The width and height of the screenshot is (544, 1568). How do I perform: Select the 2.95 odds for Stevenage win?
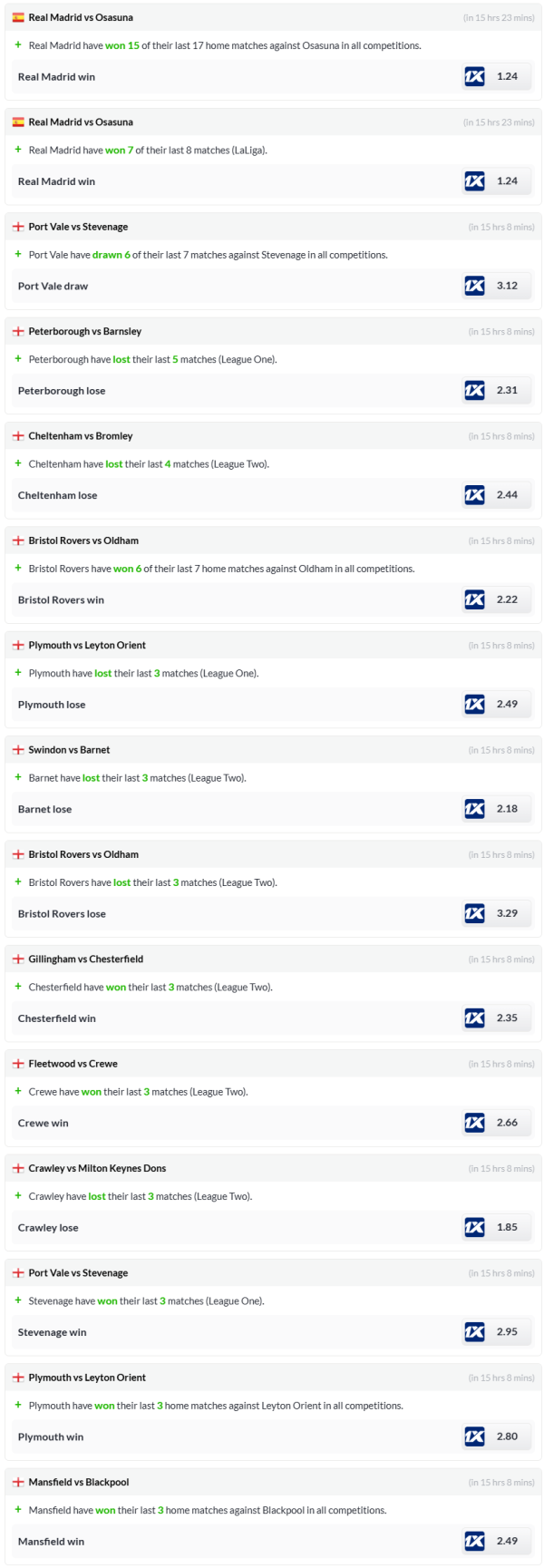(507, 1331)
